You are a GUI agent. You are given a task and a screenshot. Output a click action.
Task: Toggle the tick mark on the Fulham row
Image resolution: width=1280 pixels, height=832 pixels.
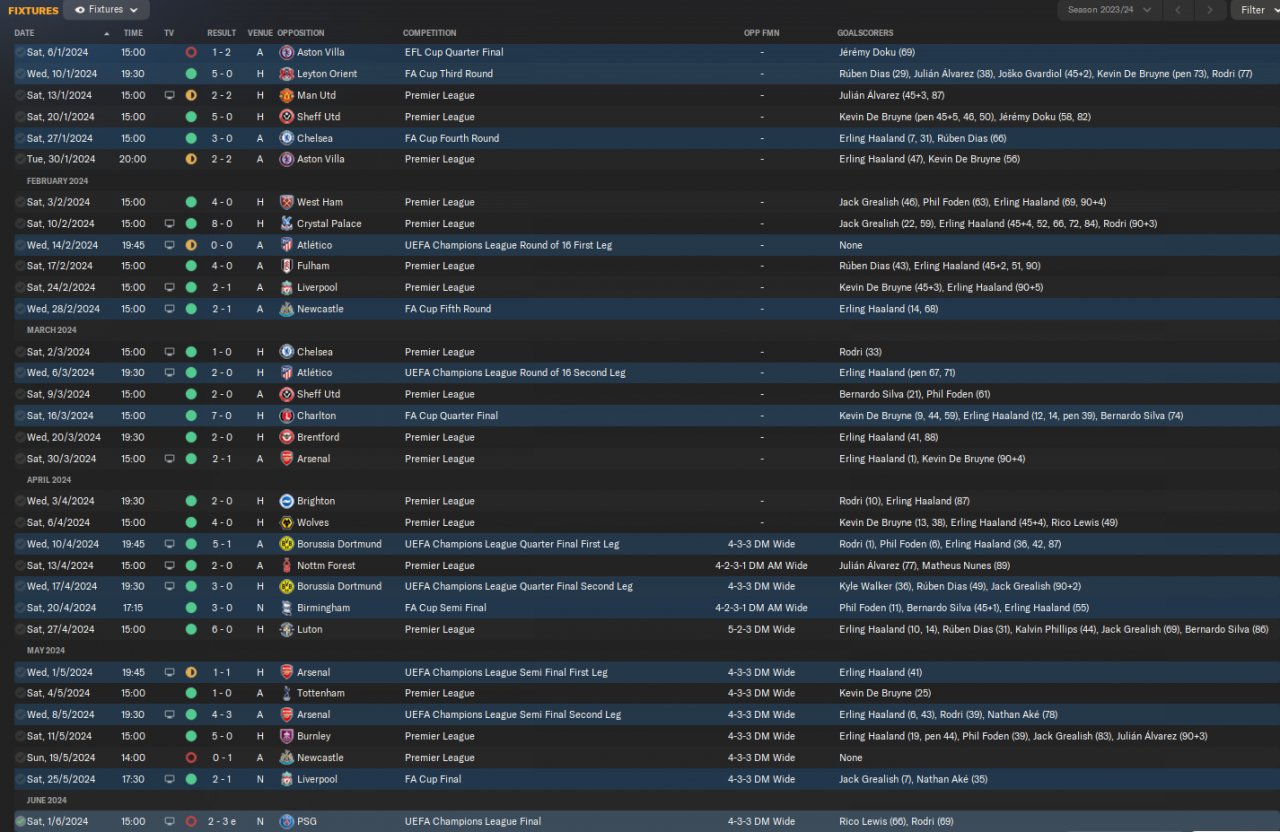pyautogui.click(x=20, y=266)
